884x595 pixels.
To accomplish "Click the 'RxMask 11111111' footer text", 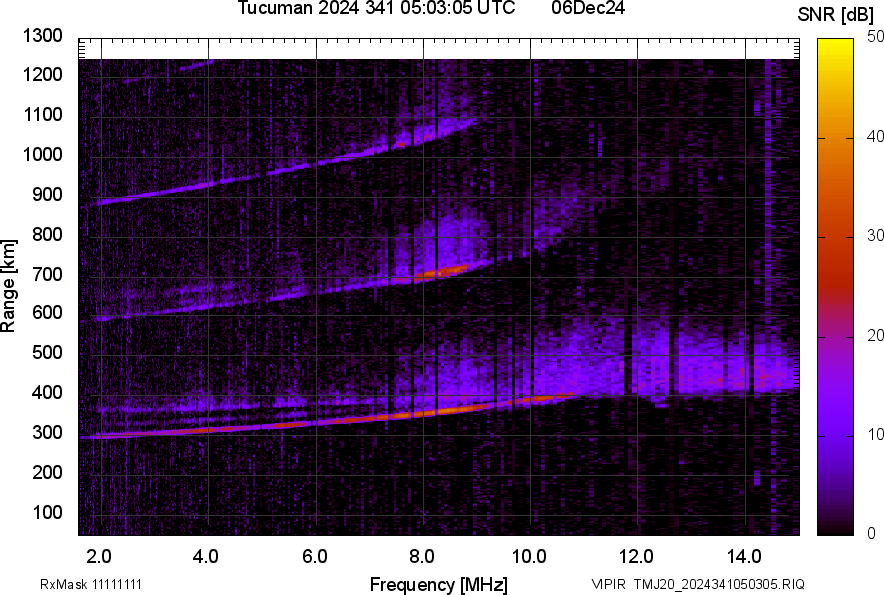I will [91, 584].
